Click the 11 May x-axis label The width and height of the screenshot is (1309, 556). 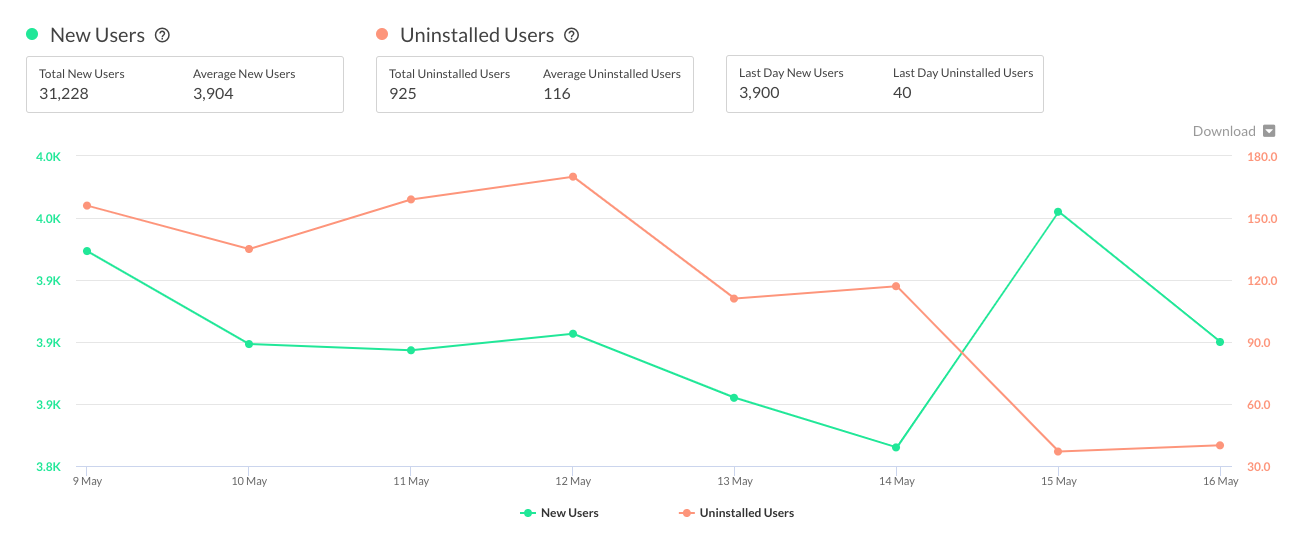[411, 481]
